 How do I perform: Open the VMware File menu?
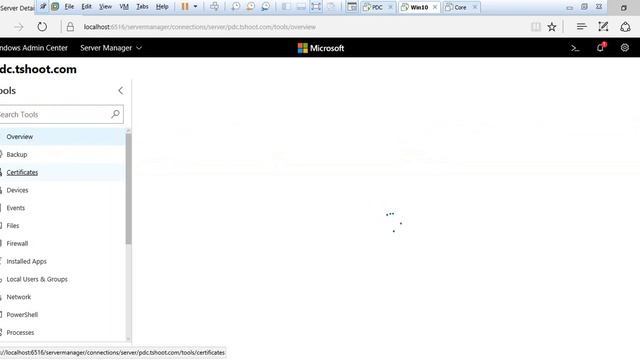[x=69, y=7]
